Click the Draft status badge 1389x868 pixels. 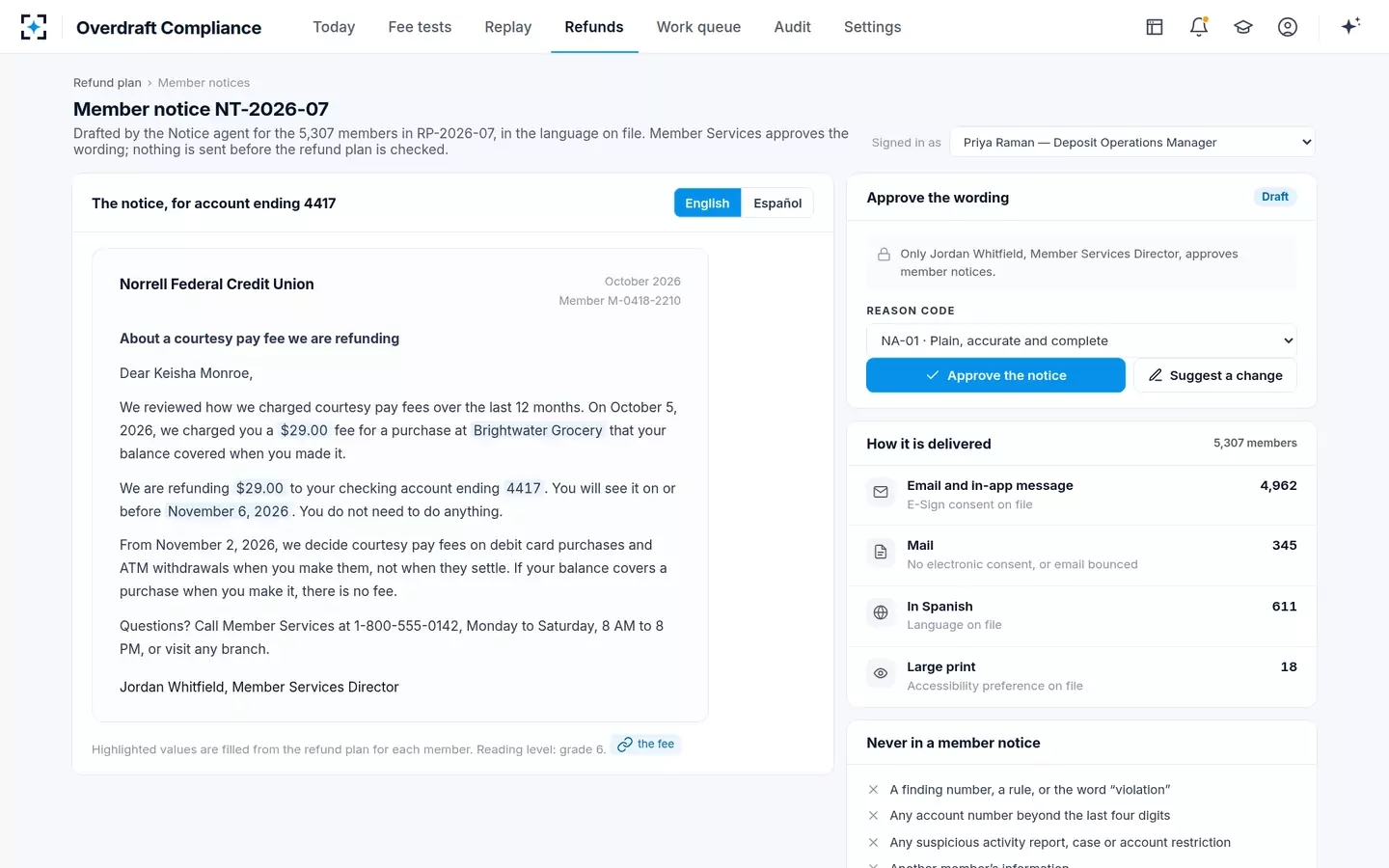click(1274, 197)
